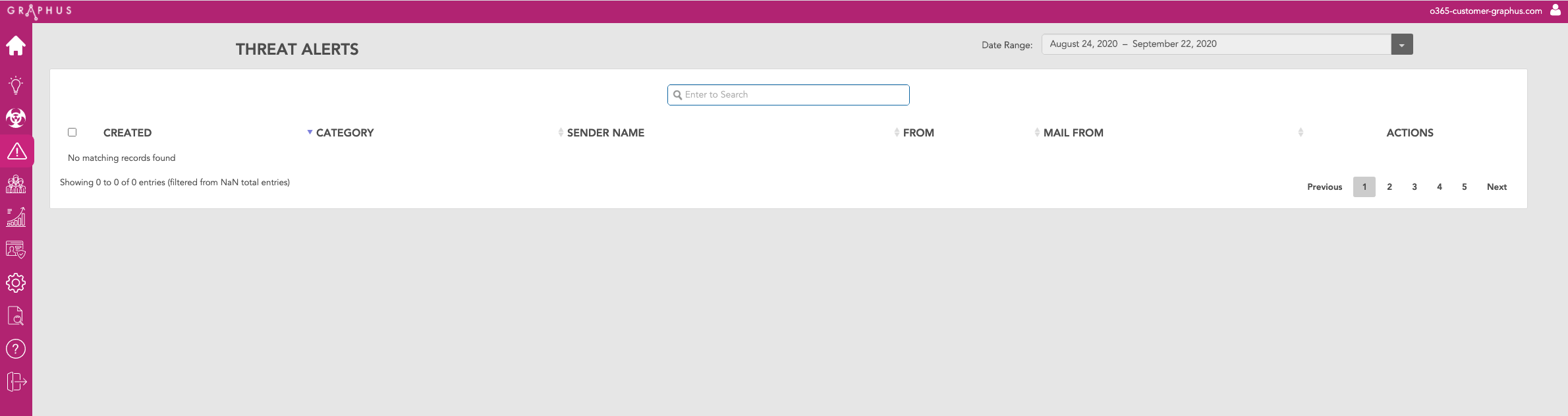Open the document search icon in sidebar
The image size is (1568, 416).
[x=16, y=316]
